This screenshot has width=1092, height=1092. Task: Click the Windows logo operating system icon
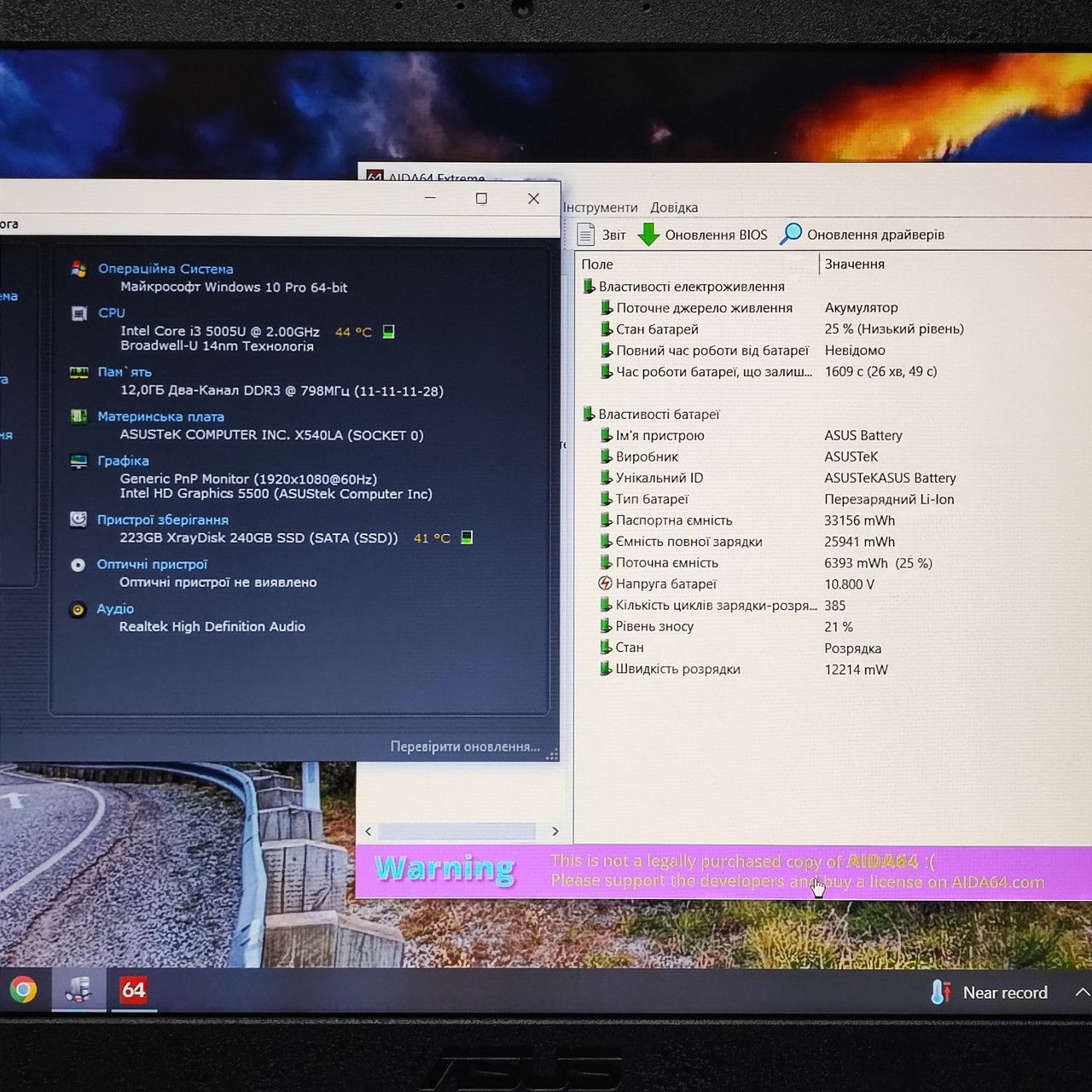[x=78, y=270]
